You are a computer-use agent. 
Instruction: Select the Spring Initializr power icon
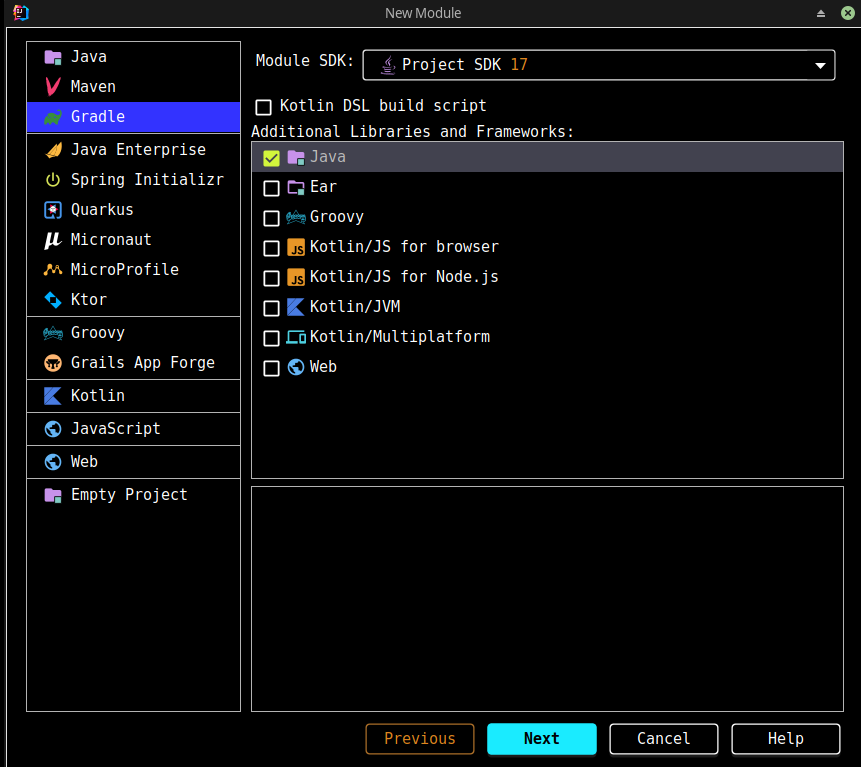point(53,180)
